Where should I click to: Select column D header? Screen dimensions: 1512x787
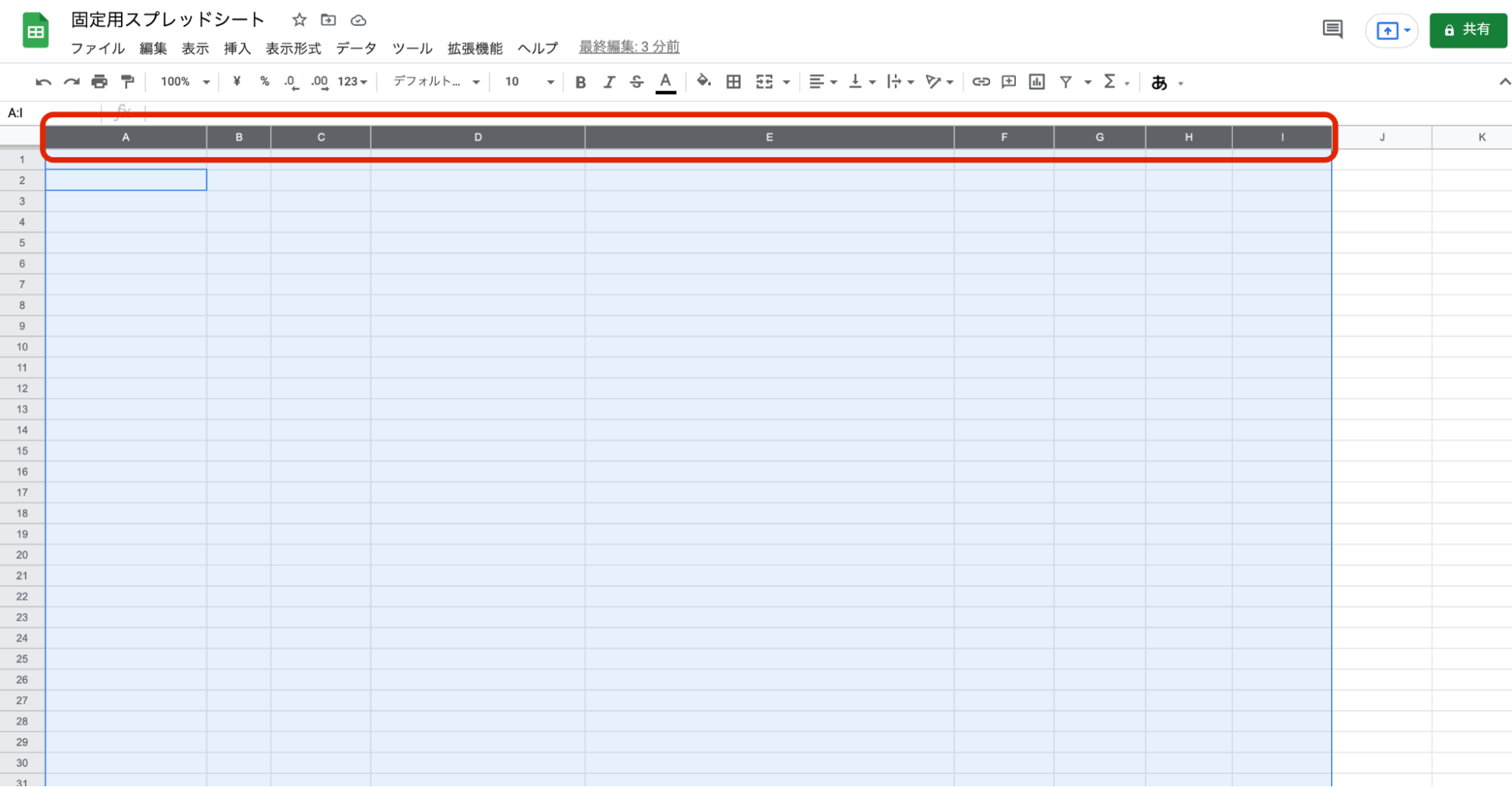478,137
